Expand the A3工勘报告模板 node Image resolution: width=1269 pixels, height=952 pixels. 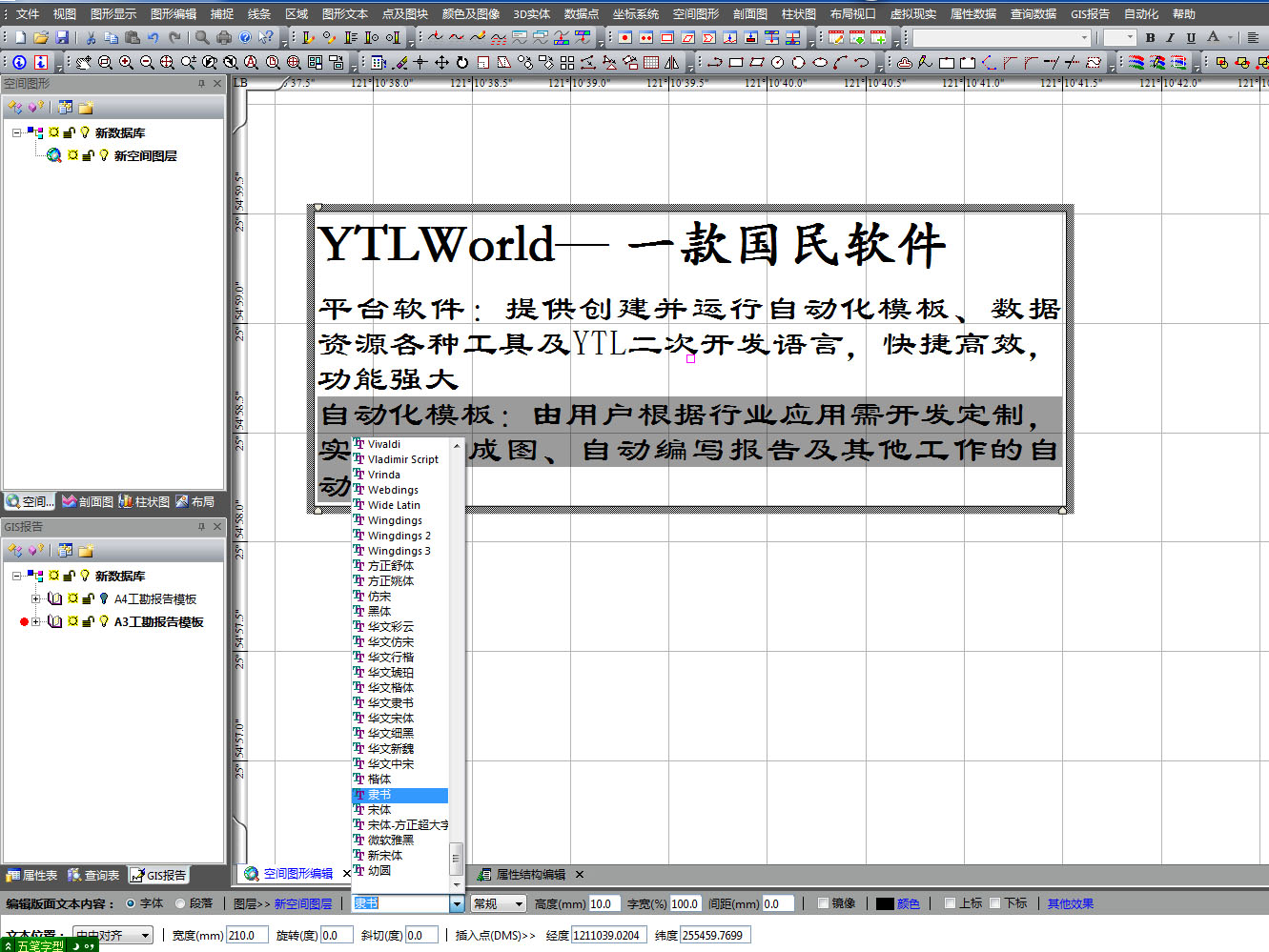(35, 621)
